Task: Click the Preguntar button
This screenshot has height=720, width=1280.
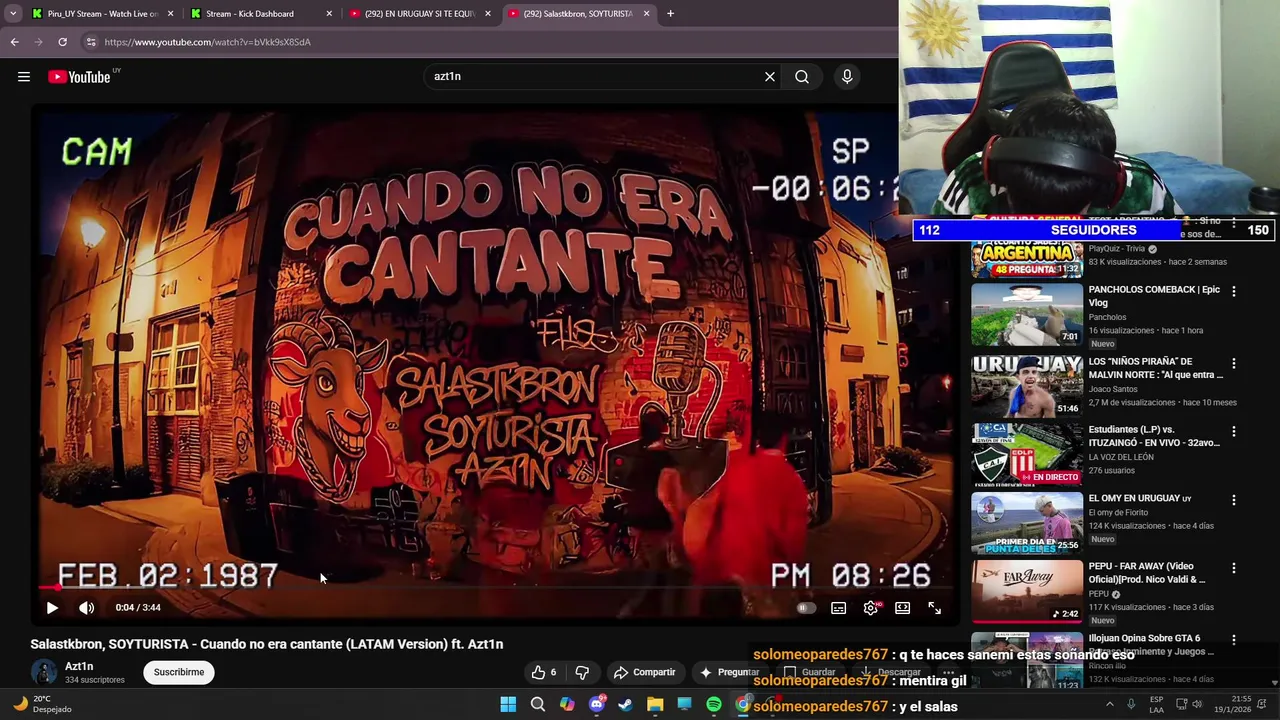Action: point(729,672)
